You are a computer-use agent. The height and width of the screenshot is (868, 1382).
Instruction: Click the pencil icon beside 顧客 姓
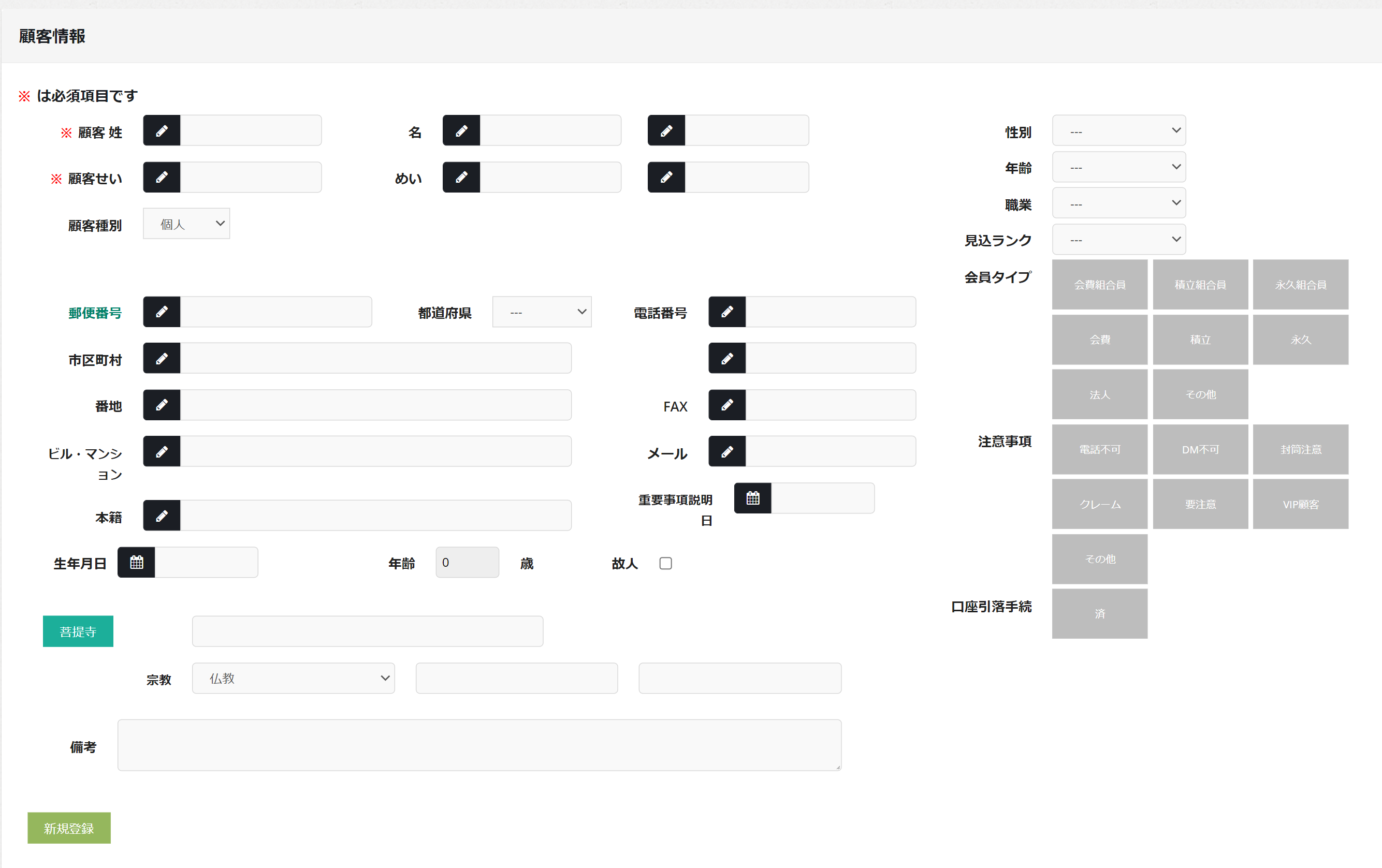click(161, 131)
